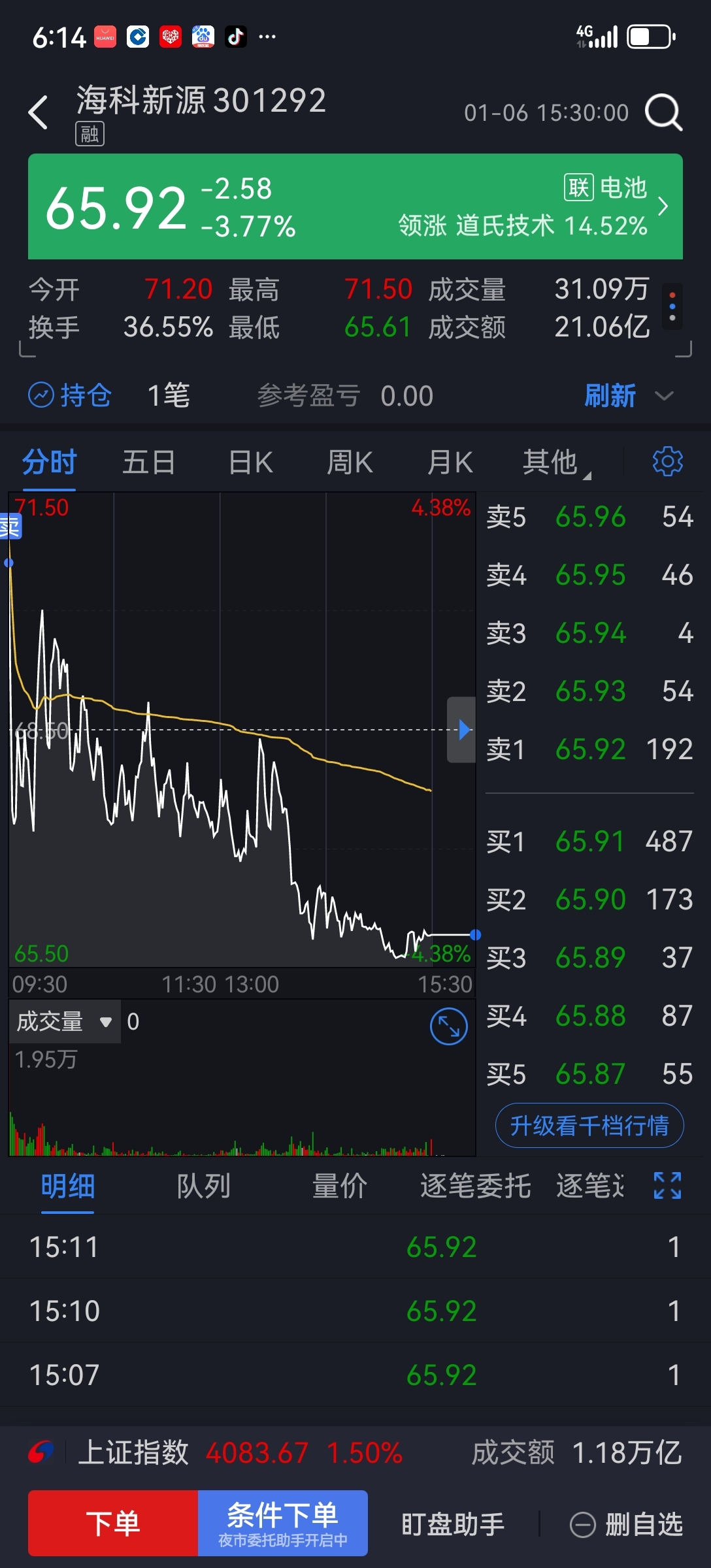The image size is (711, 1568).
Task: Tap the 删自选 remove favorite button
Action: pos(627,1525)
